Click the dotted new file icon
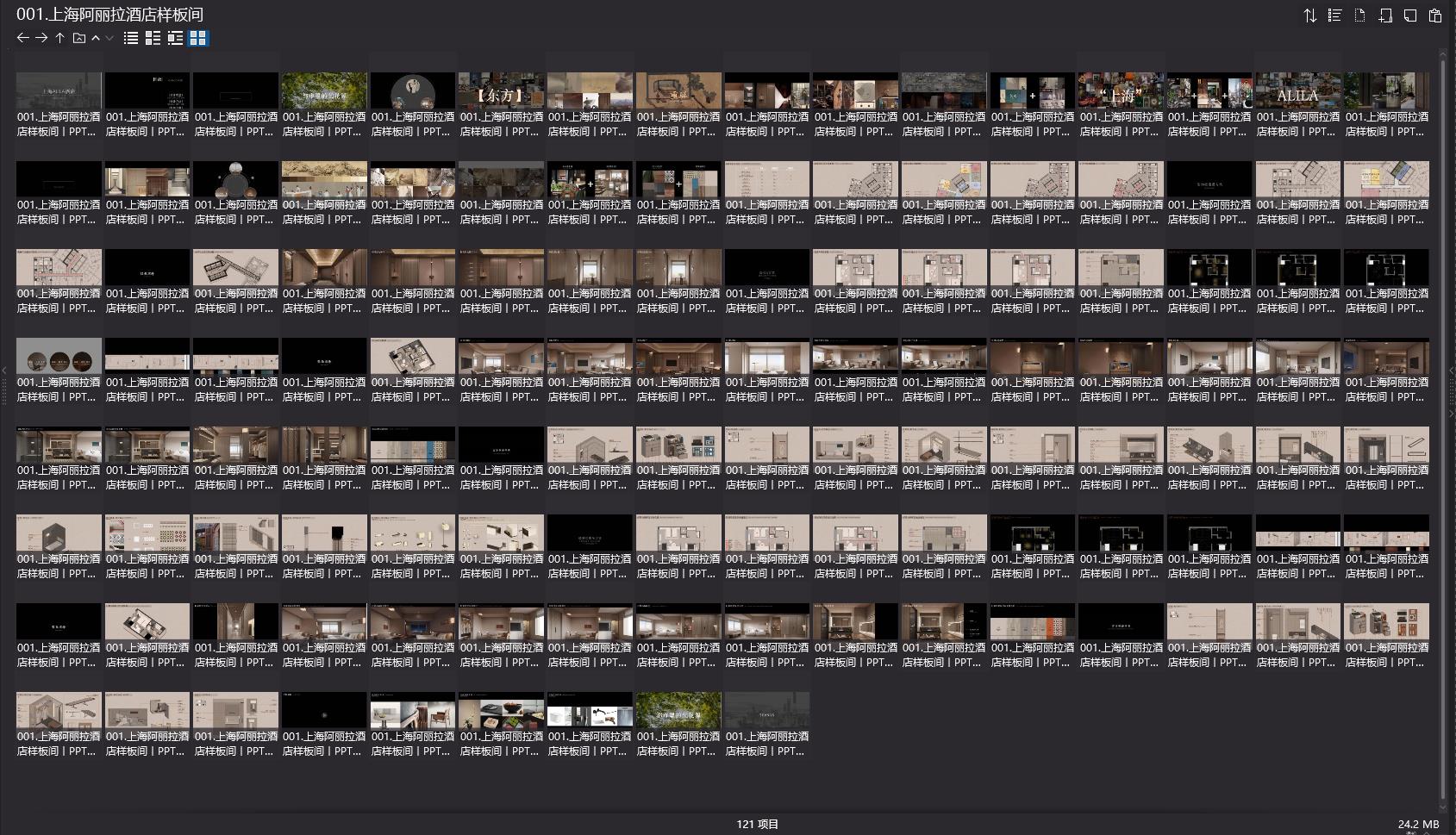The height and width of the screenshot is (835, 1456). pyautogui.click(x=1359, y=16)
